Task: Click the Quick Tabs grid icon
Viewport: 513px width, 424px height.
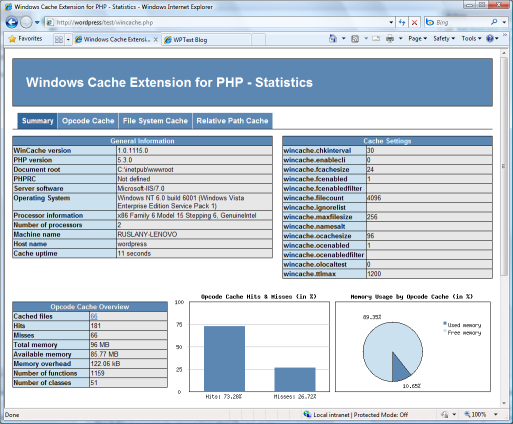Action: [59, 39]
